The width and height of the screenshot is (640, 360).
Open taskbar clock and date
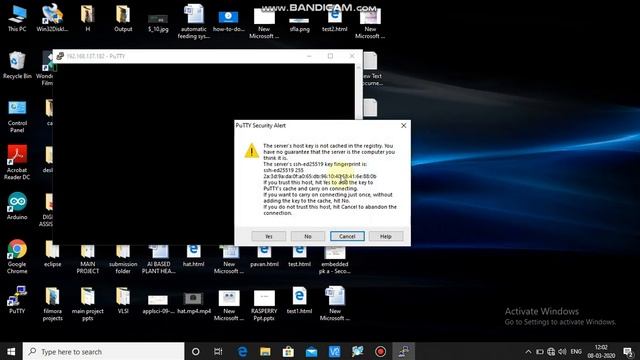[x=601, y=351]
